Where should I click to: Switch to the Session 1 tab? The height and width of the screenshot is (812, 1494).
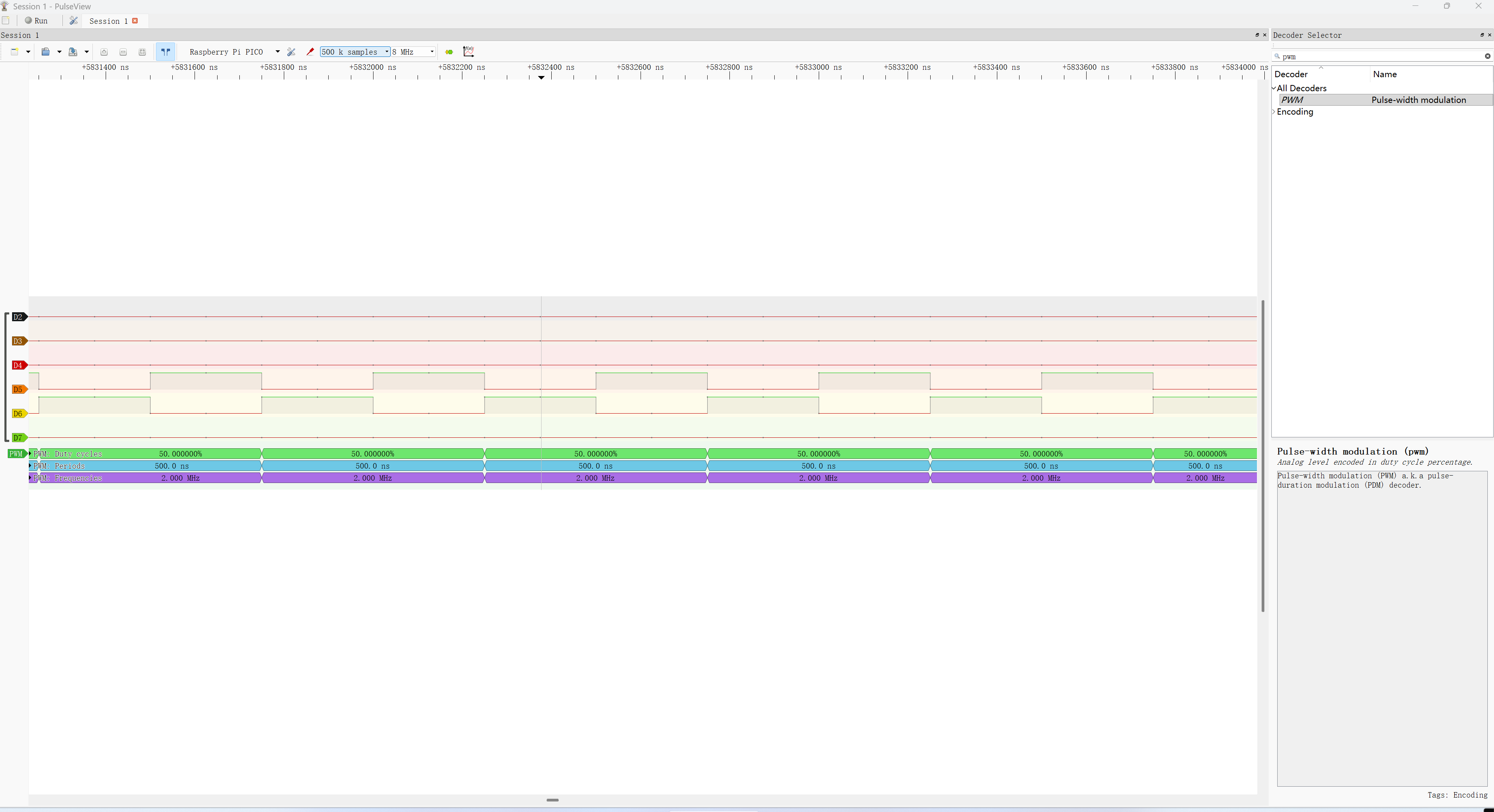(x=108, y=21)
